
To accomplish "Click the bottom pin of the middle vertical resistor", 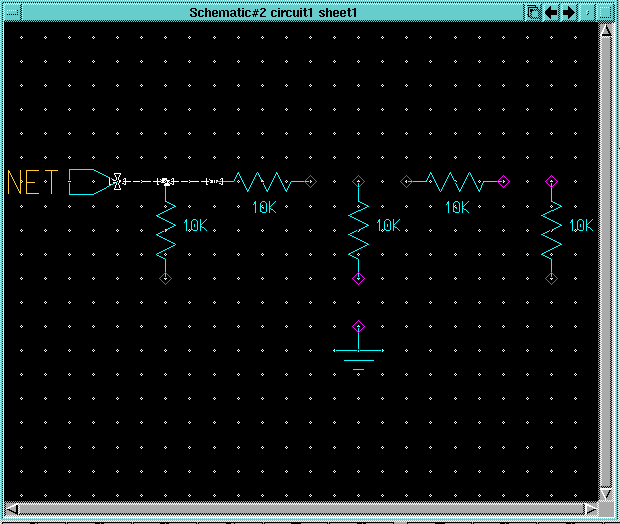I will pyautogui.click(x=358, y=278).
